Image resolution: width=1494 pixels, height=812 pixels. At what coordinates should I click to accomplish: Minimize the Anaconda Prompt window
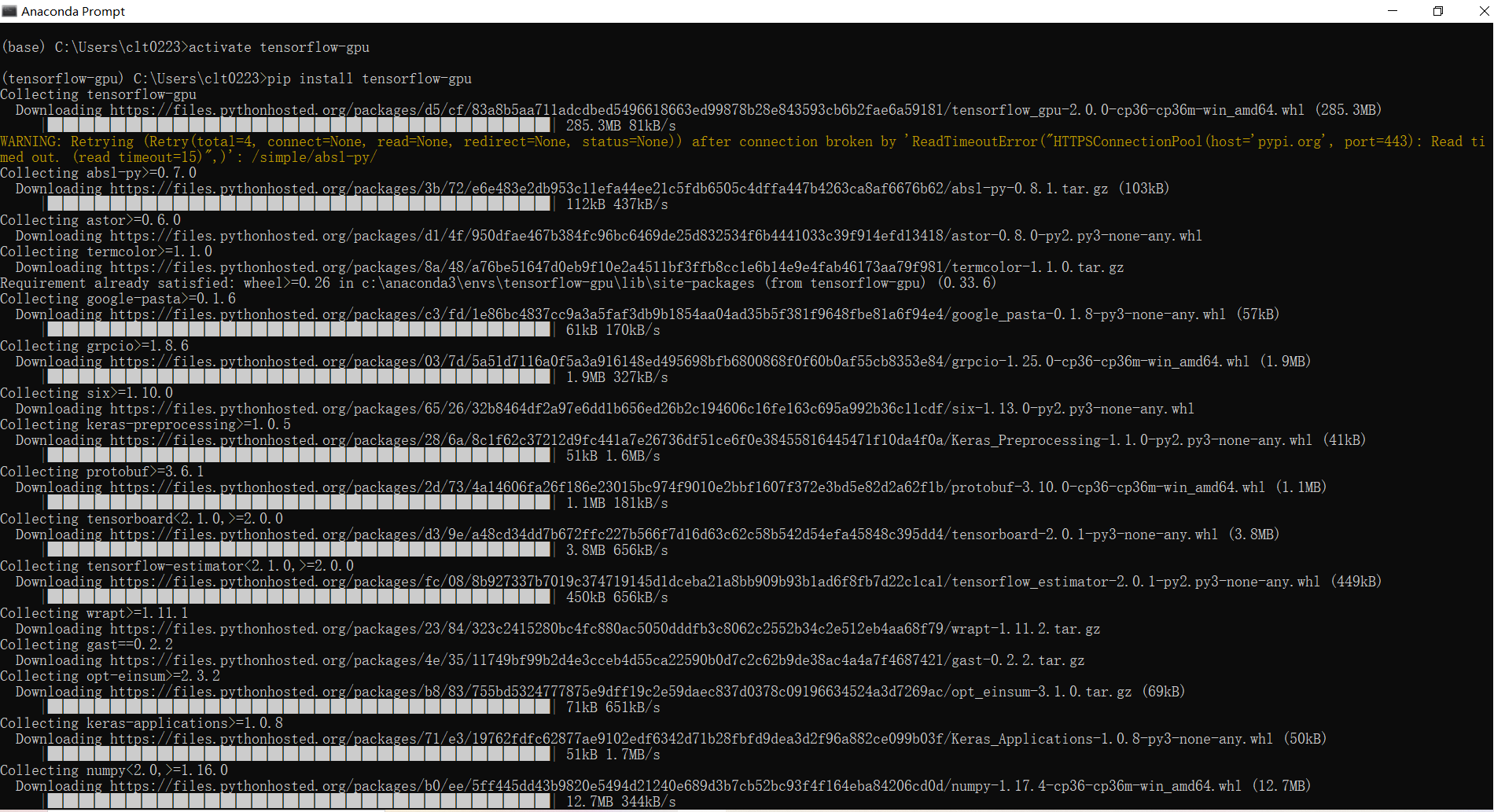pos(1393,11)
